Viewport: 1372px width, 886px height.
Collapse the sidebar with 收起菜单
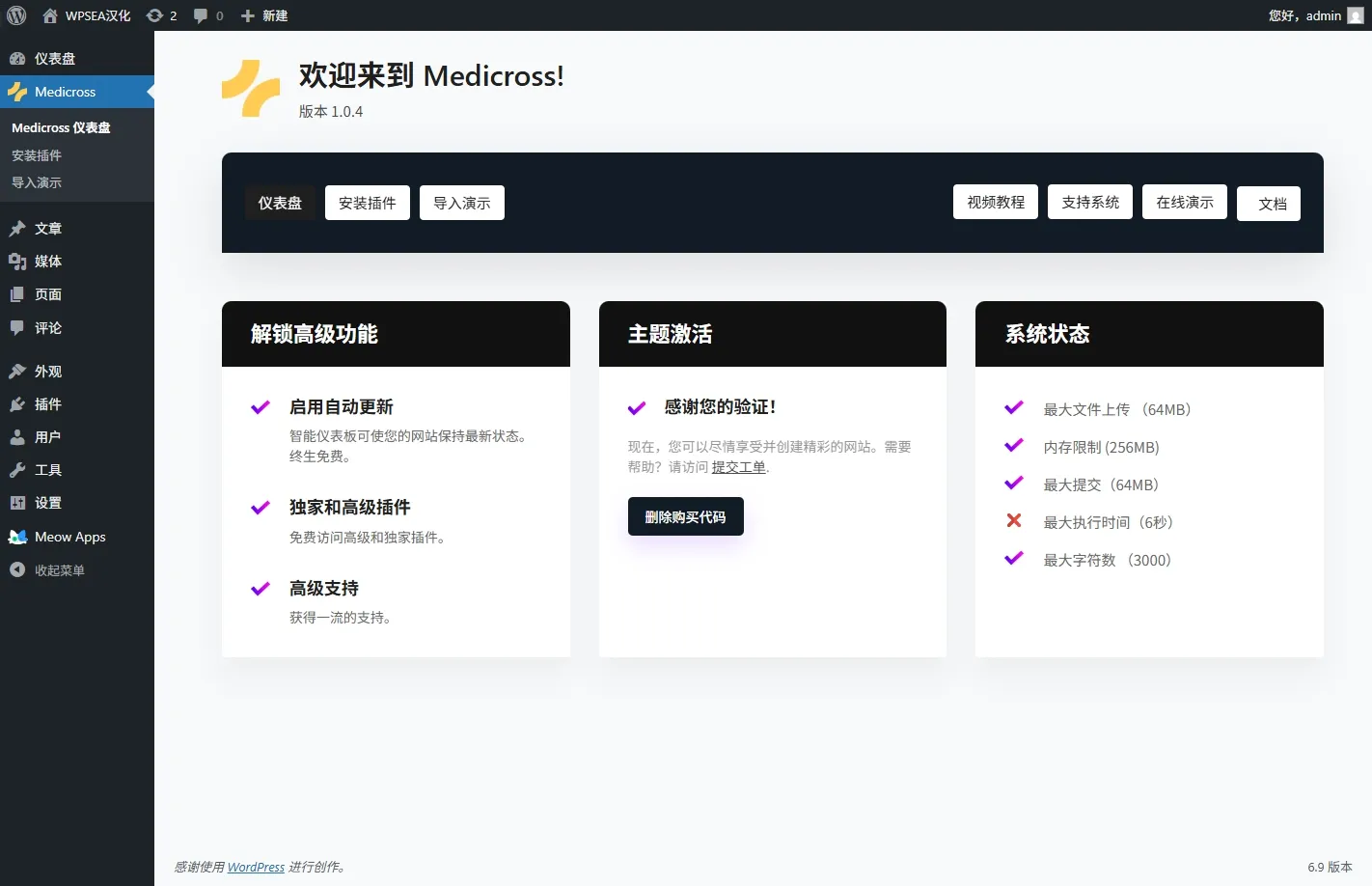(x=59, y=570)
